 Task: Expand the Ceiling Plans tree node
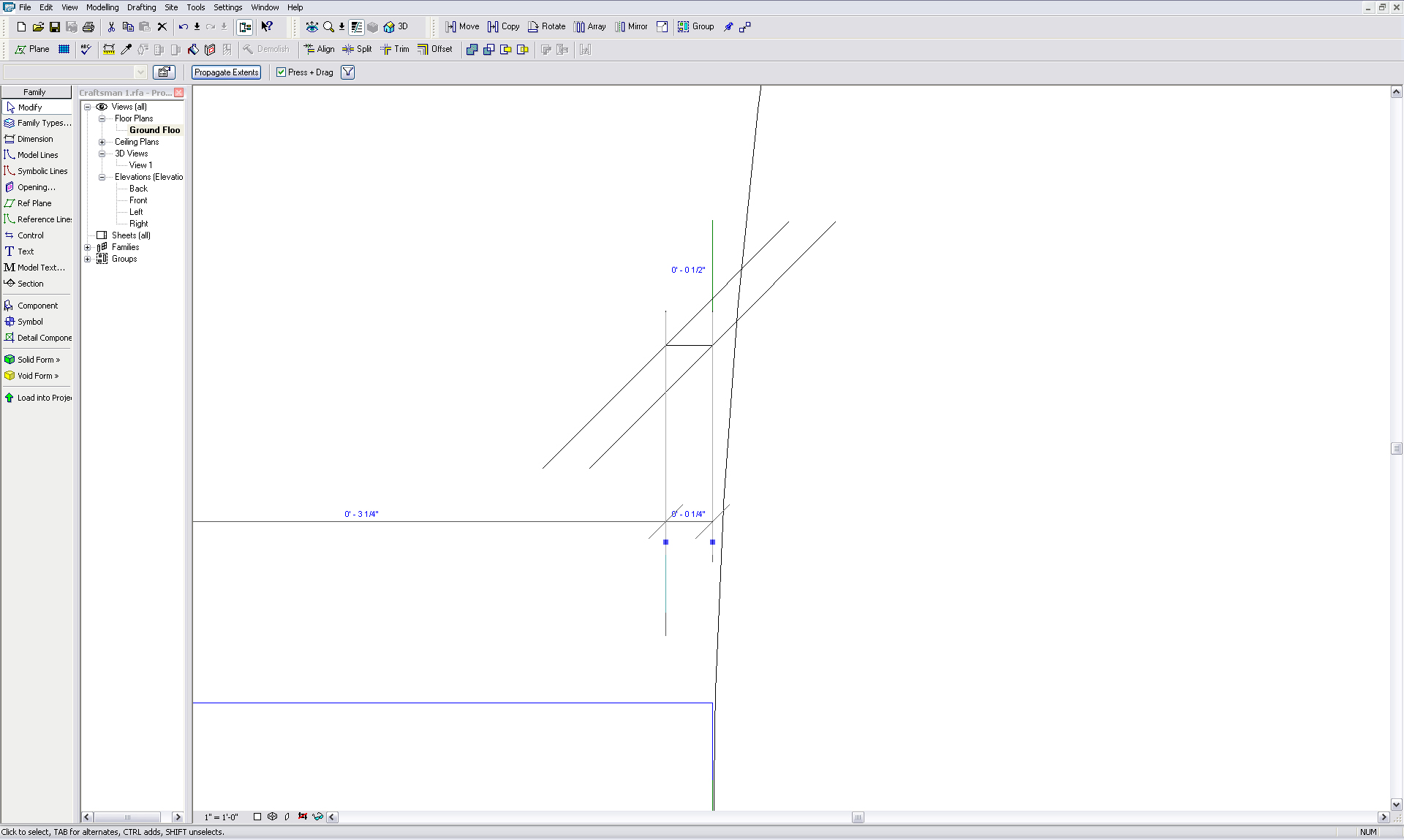tap(102, 142)
